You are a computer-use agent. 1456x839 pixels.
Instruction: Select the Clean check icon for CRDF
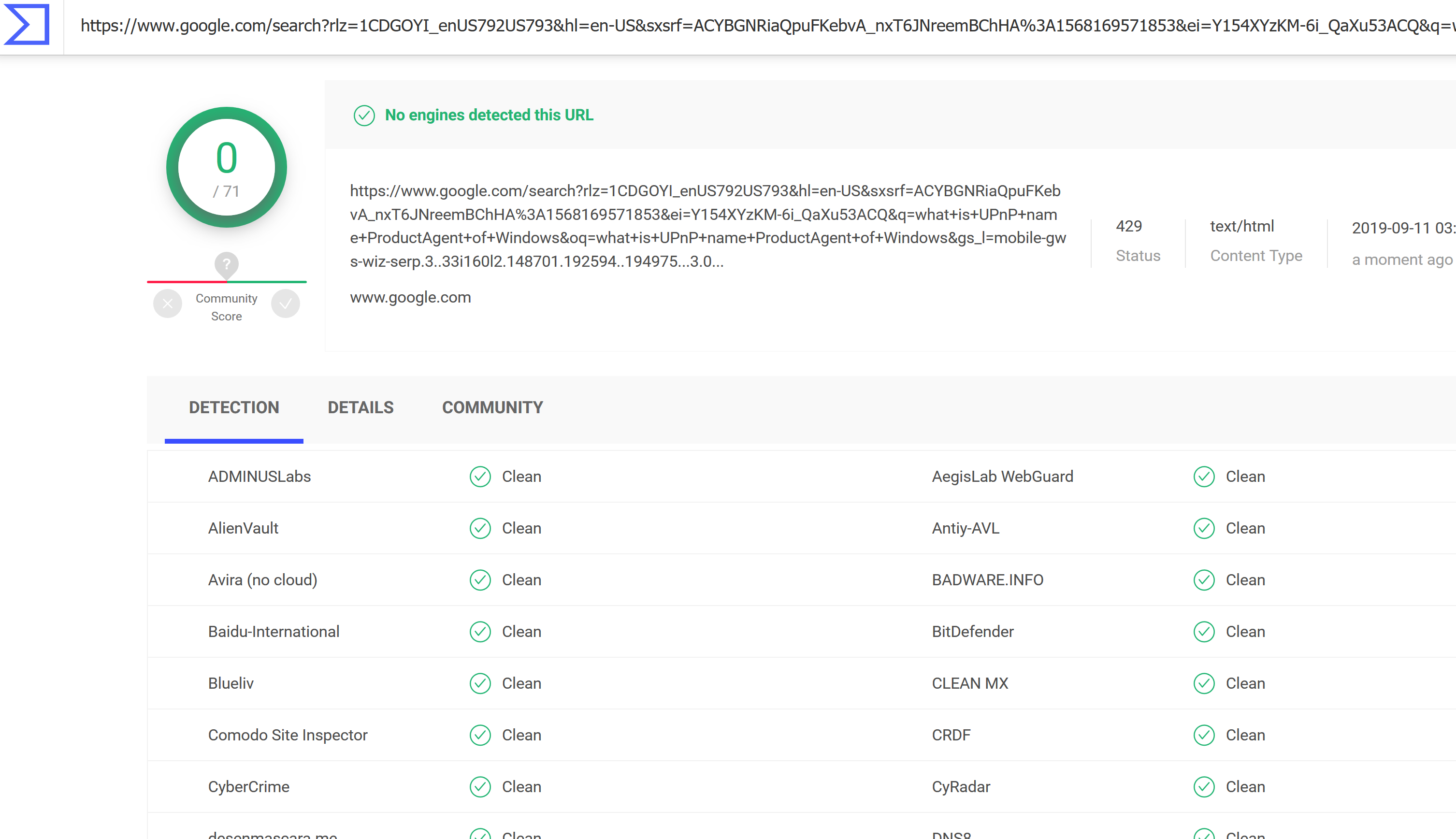point(1204,735)
